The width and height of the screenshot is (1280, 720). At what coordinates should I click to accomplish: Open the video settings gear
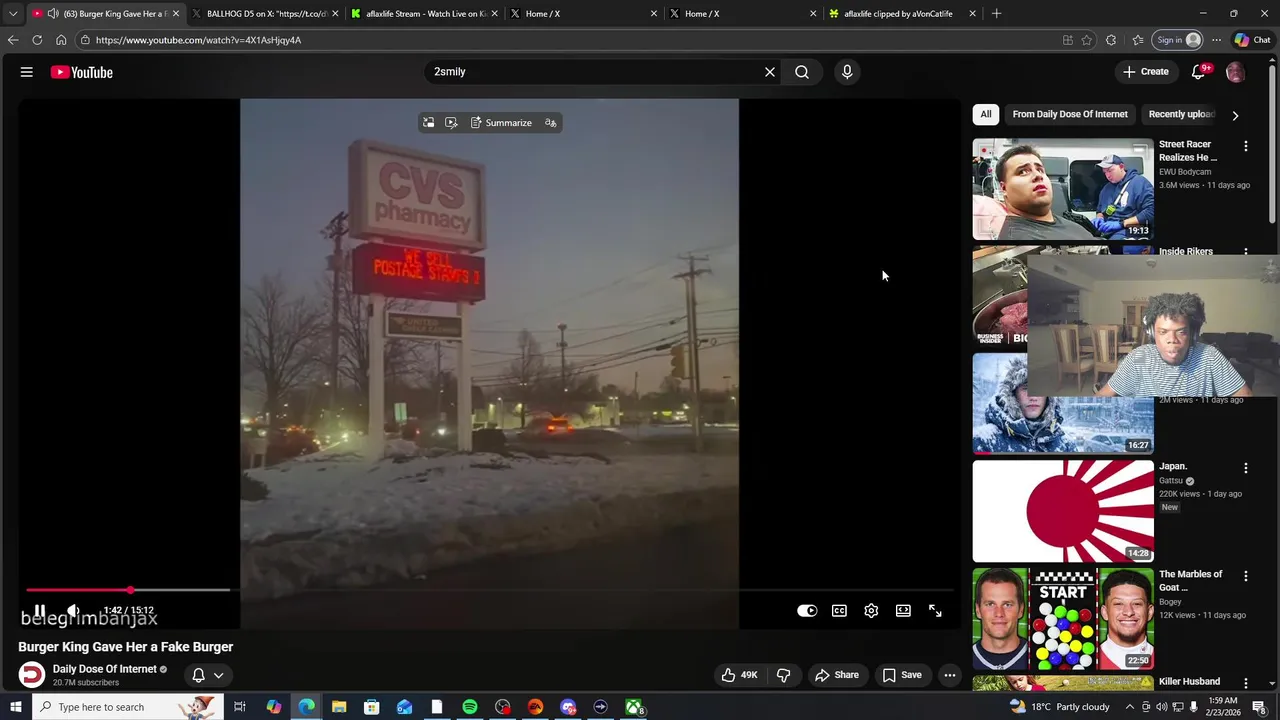(x=871, y=611)
